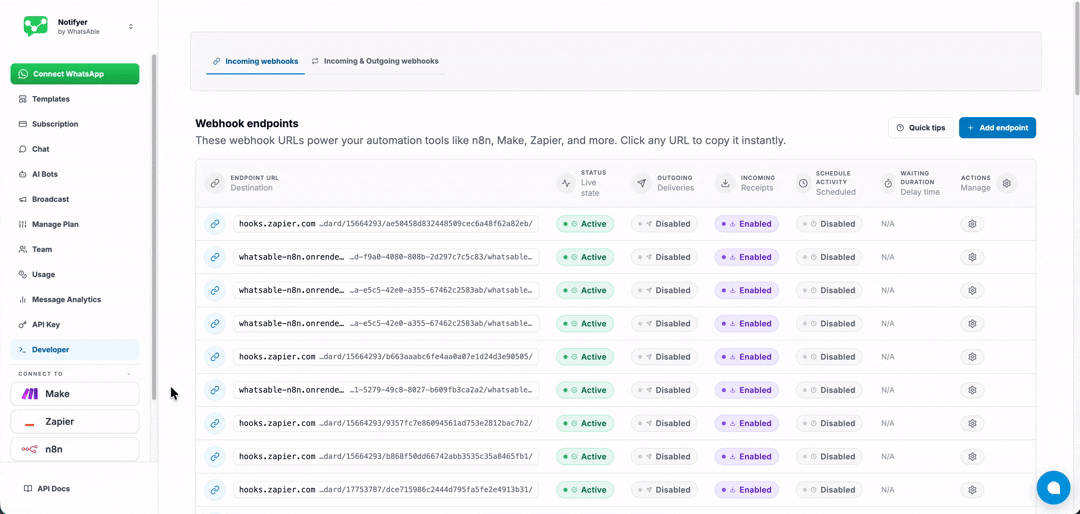Click the Add endpoint button

(x=997, y=127)
